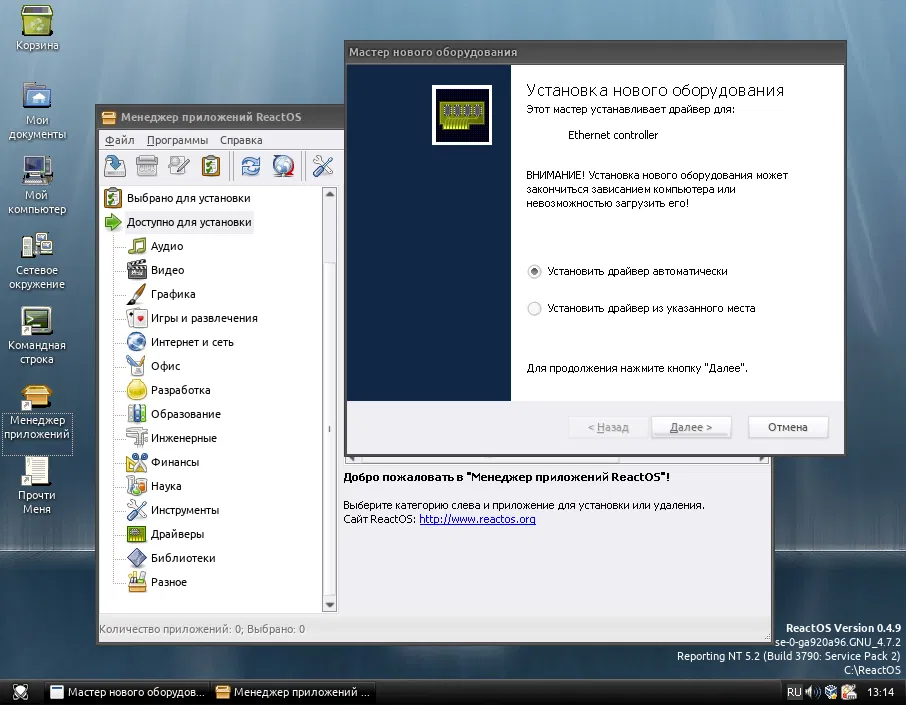Select the Игры и развлечения category
Viewport: 906px width, 705px height.
click(x=204, y=318)
